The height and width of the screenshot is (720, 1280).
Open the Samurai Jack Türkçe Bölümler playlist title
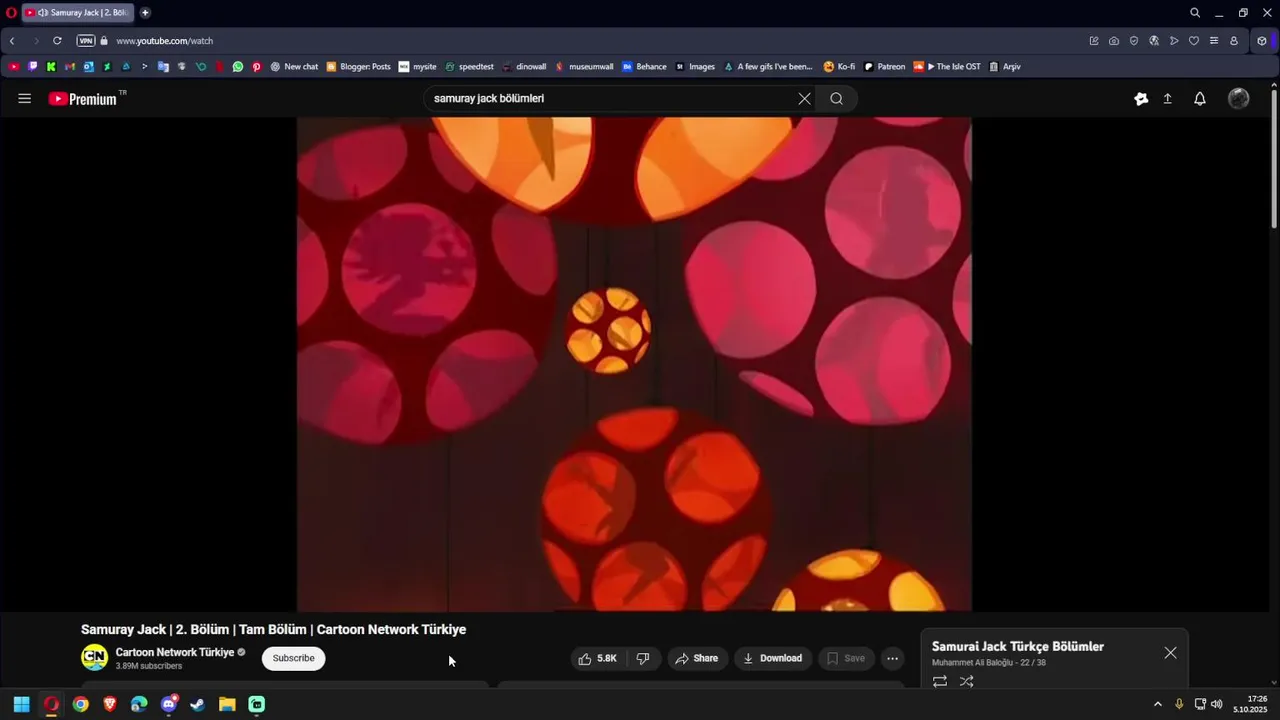point(1018,647)
